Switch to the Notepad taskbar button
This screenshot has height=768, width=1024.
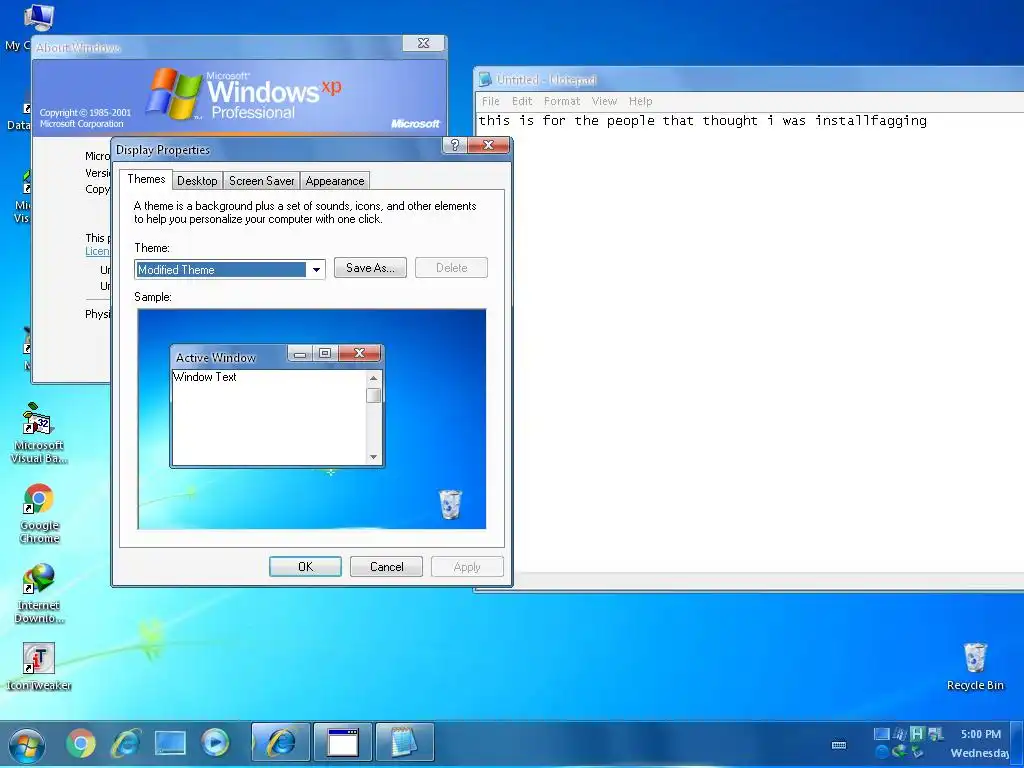click(404, 743)
